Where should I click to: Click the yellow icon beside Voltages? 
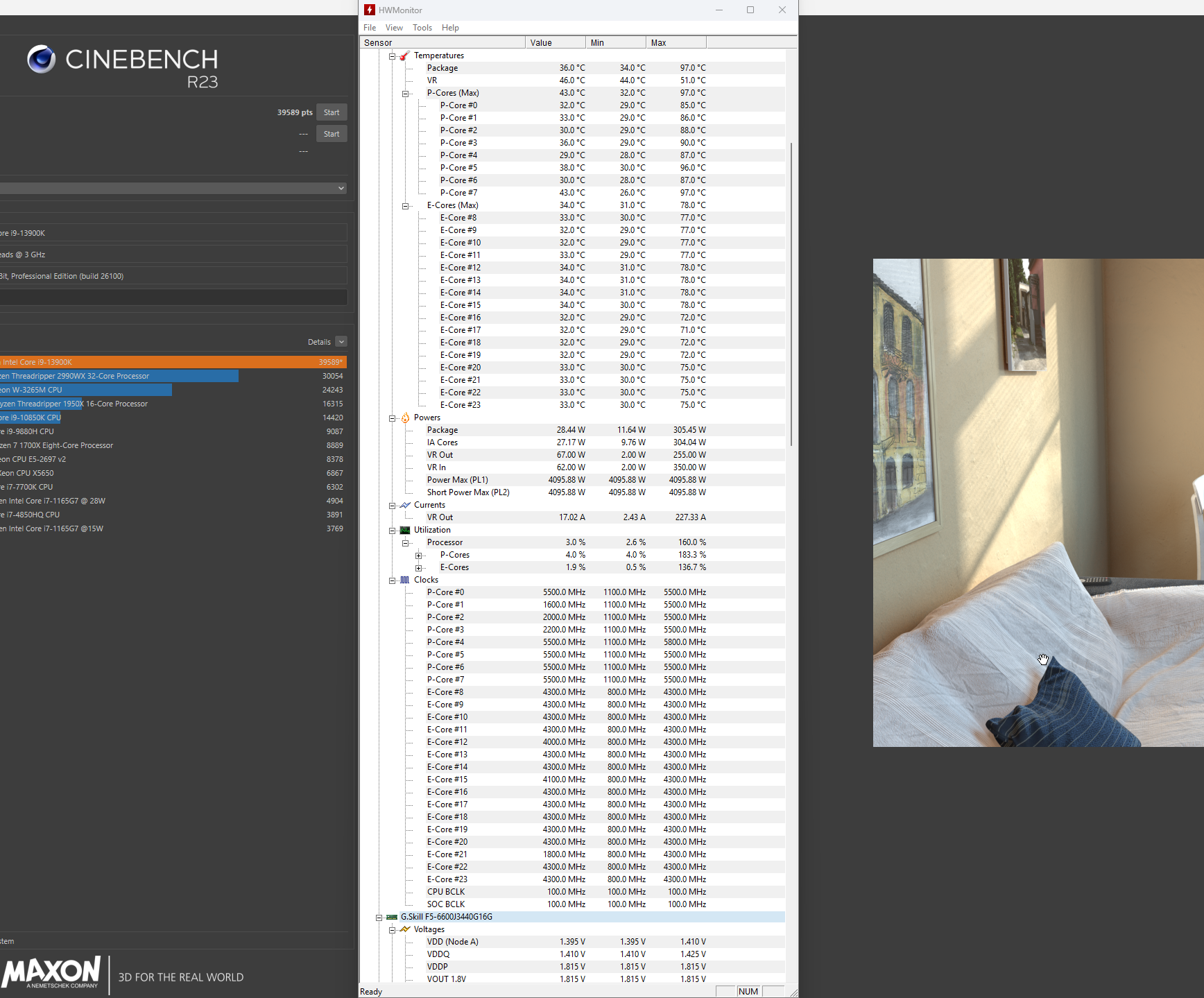[405, 929]
